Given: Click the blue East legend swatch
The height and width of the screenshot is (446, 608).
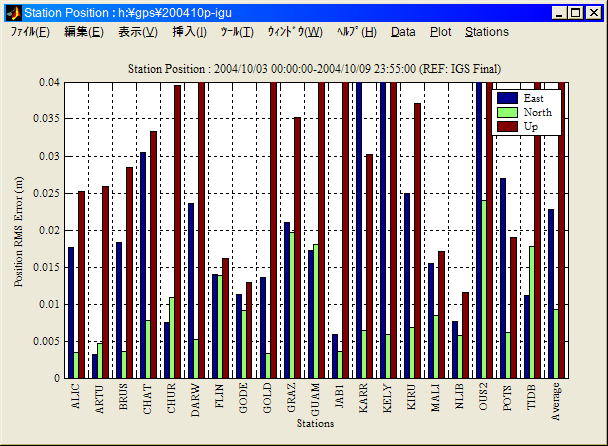Looking at the screenshot, I should (507, 98).
